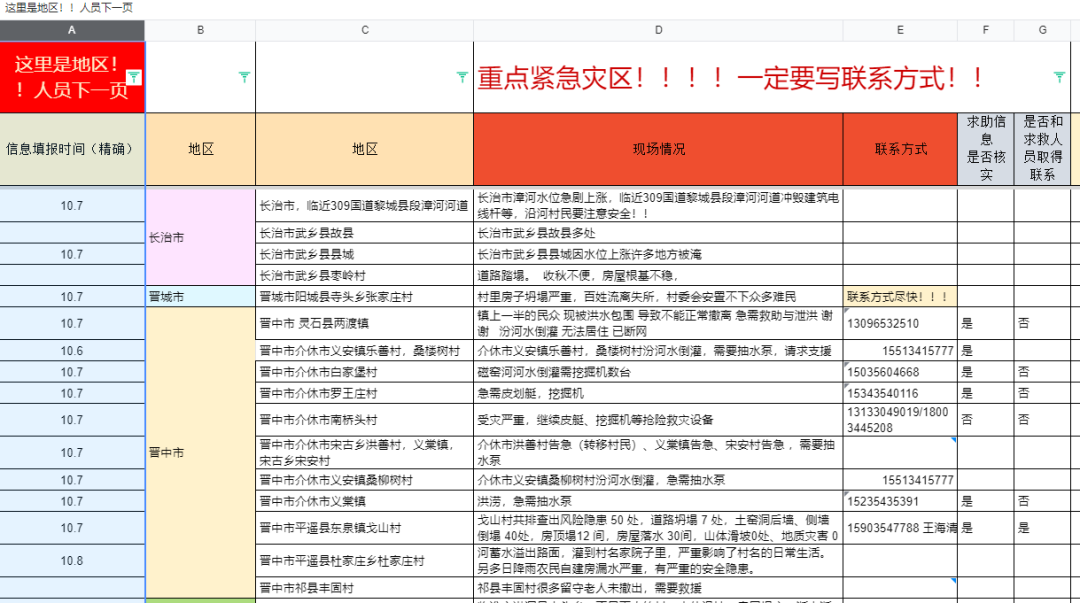This screenshot has height=603, width=1080.
Task: Open filter icon in column G header
Action: click(x=1059, y=76)
